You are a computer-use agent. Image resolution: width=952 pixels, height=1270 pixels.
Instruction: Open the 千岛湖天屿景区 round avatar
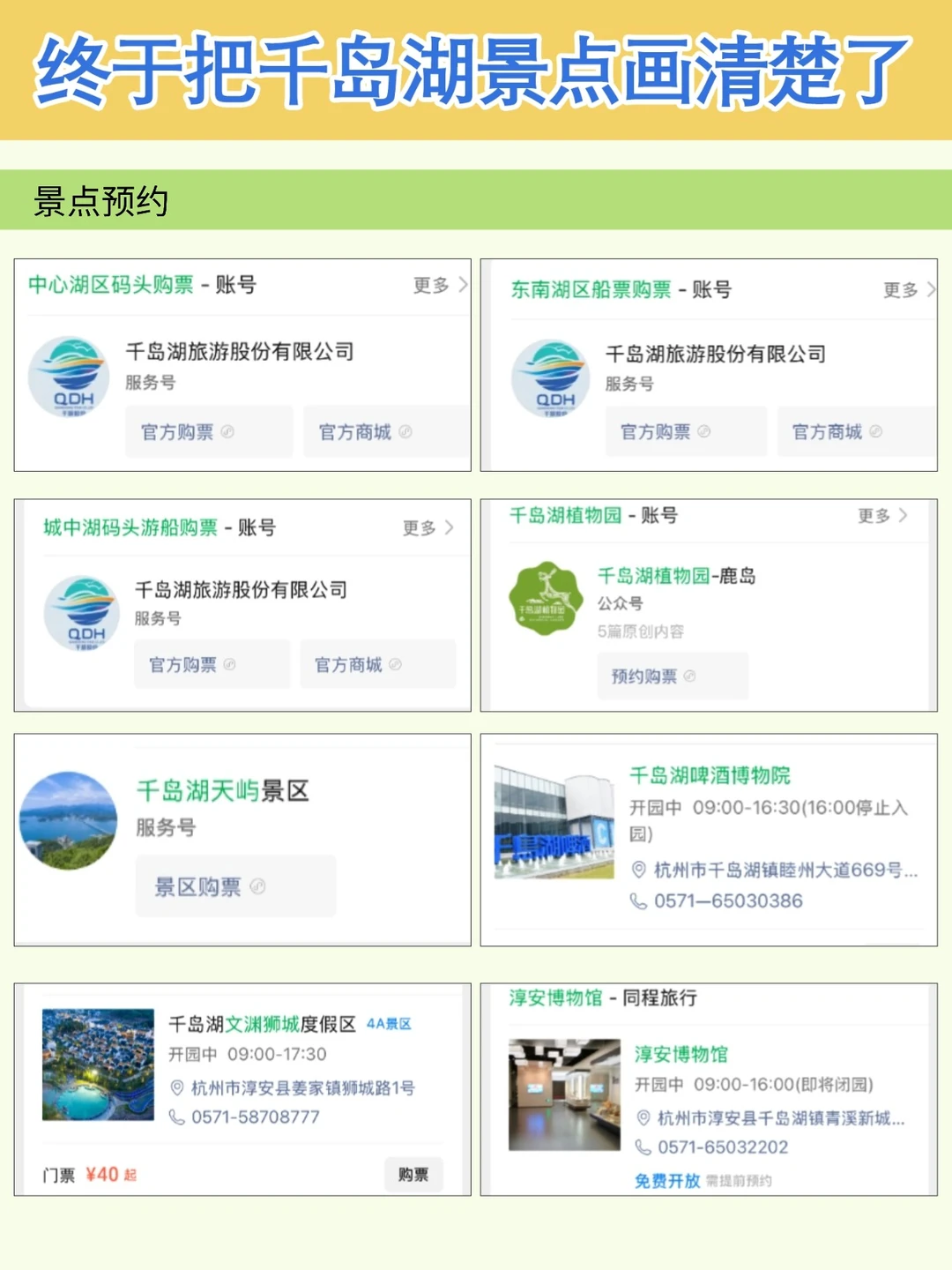[69, 820]
